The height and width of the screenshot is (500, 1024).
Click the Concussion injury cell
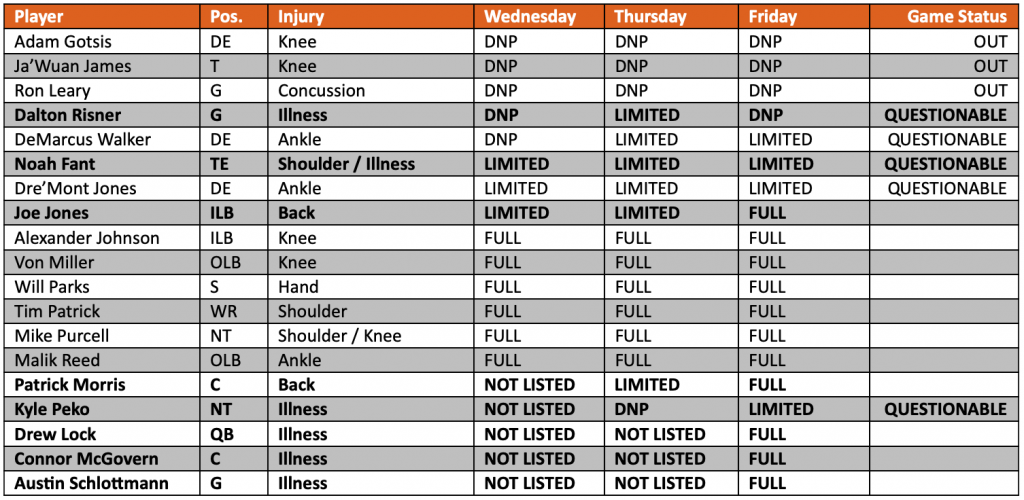321,90
